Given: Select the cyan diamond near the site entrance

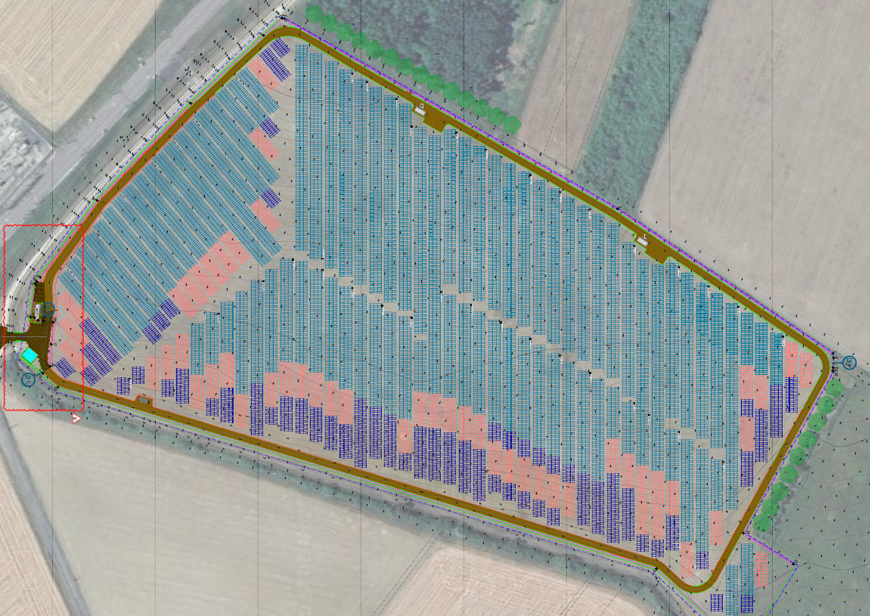Looking at the screenshot, I should coord(30,354).
